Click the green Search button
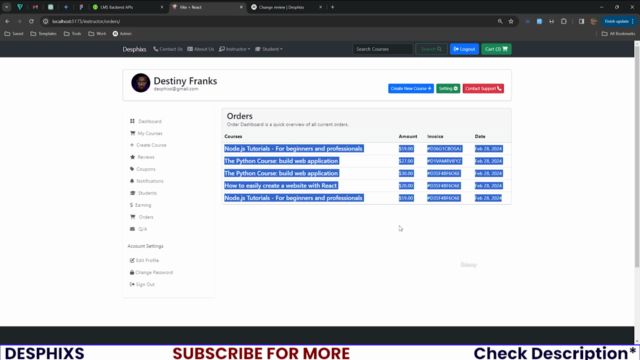Image resolution: width=640 pixels, height=360 pixels. (x=431, y=49)
